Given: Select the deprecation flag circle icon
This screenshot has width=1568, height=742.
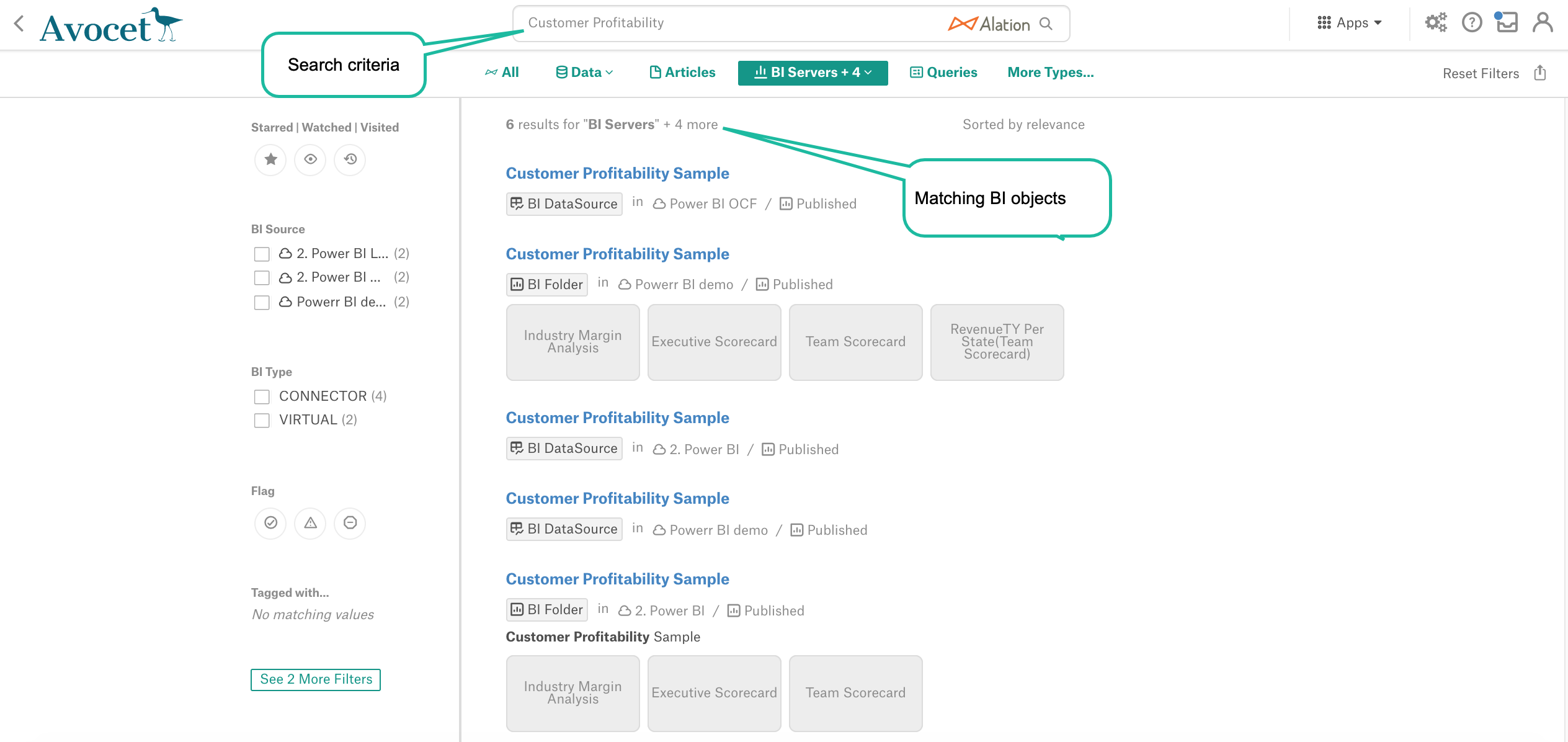Looking at the screenshot, I should pyautogui.click(x=350, y=523).
